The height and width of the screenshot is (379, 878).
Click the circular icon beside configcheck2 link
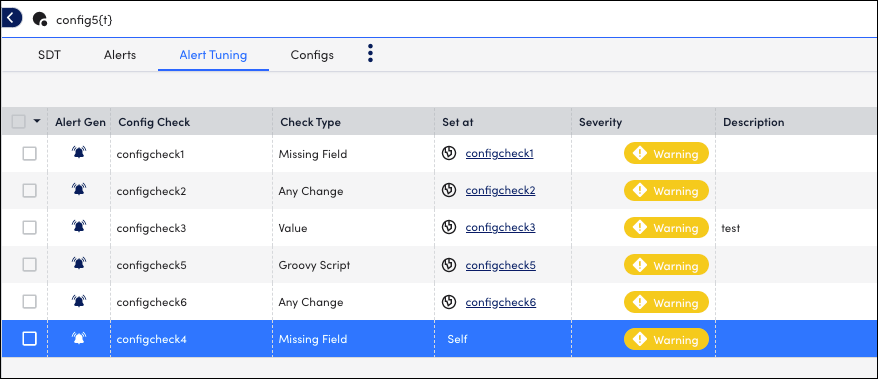point(449,190)
